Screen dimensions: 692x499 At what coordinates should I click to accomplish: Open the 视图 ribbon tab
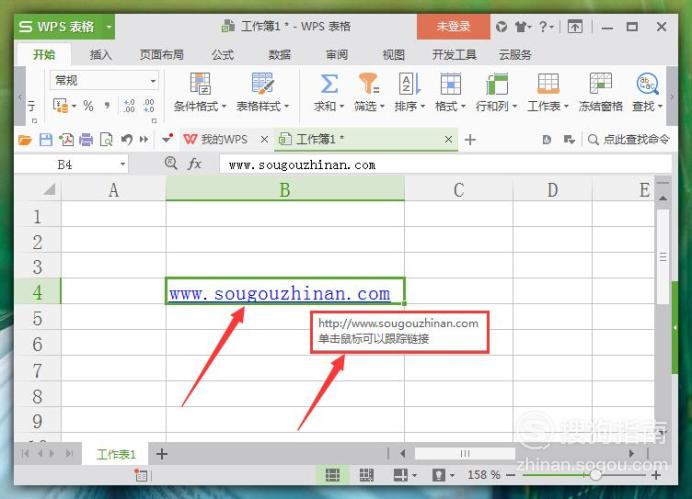click(x=393, y=55)
